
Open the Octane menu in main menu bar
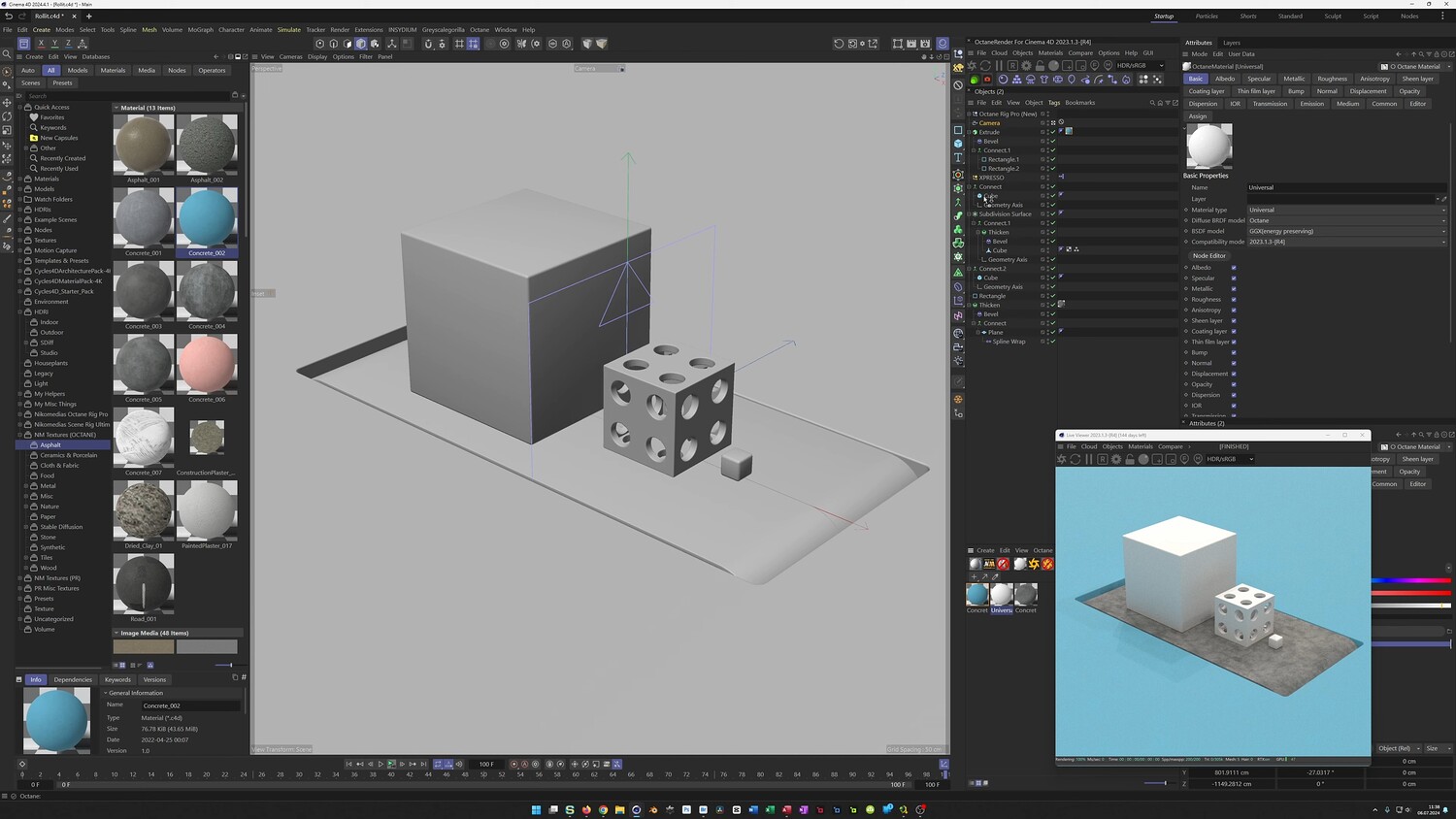click(x=480, y=30)
